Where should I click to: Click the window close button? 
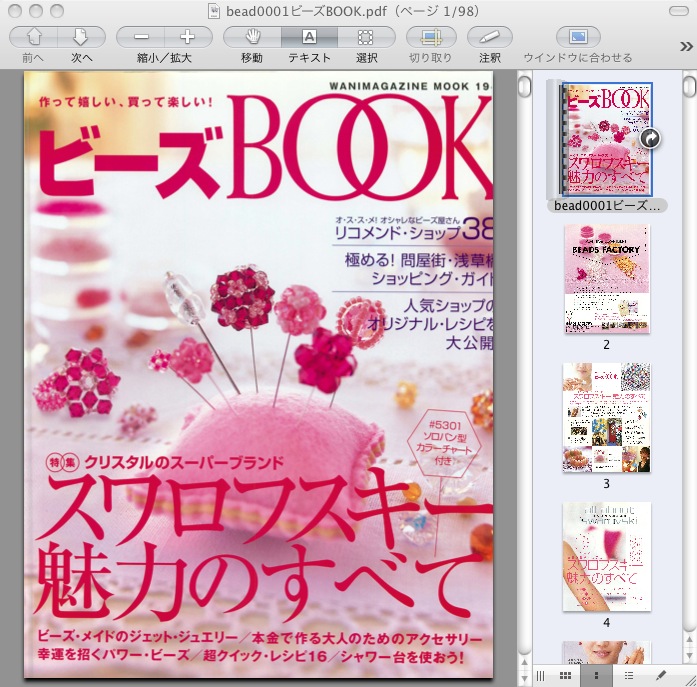[15, 11]
